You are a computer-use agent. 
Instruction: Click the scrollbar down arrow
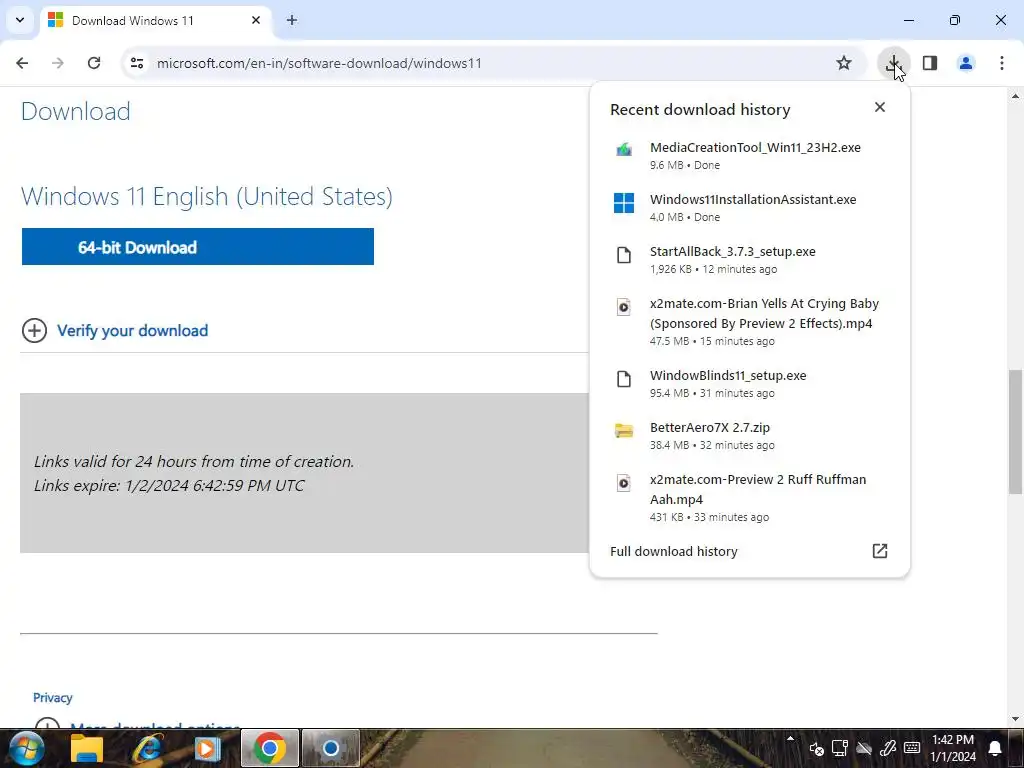[1015, 719]
